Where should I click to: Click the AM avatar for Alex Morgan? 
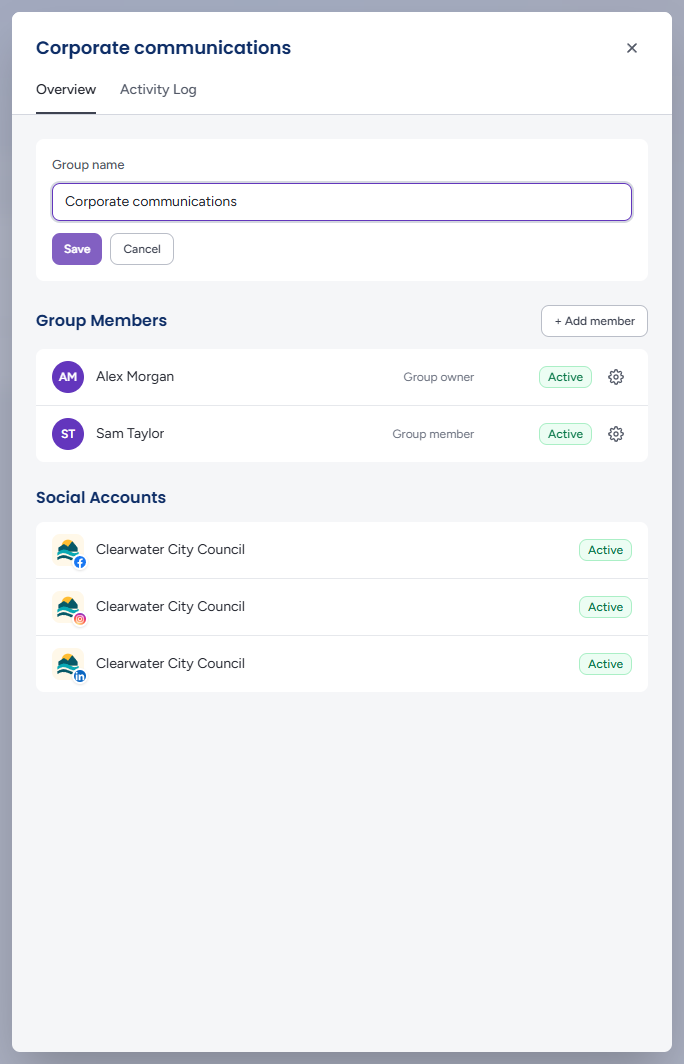coord(68,377)
